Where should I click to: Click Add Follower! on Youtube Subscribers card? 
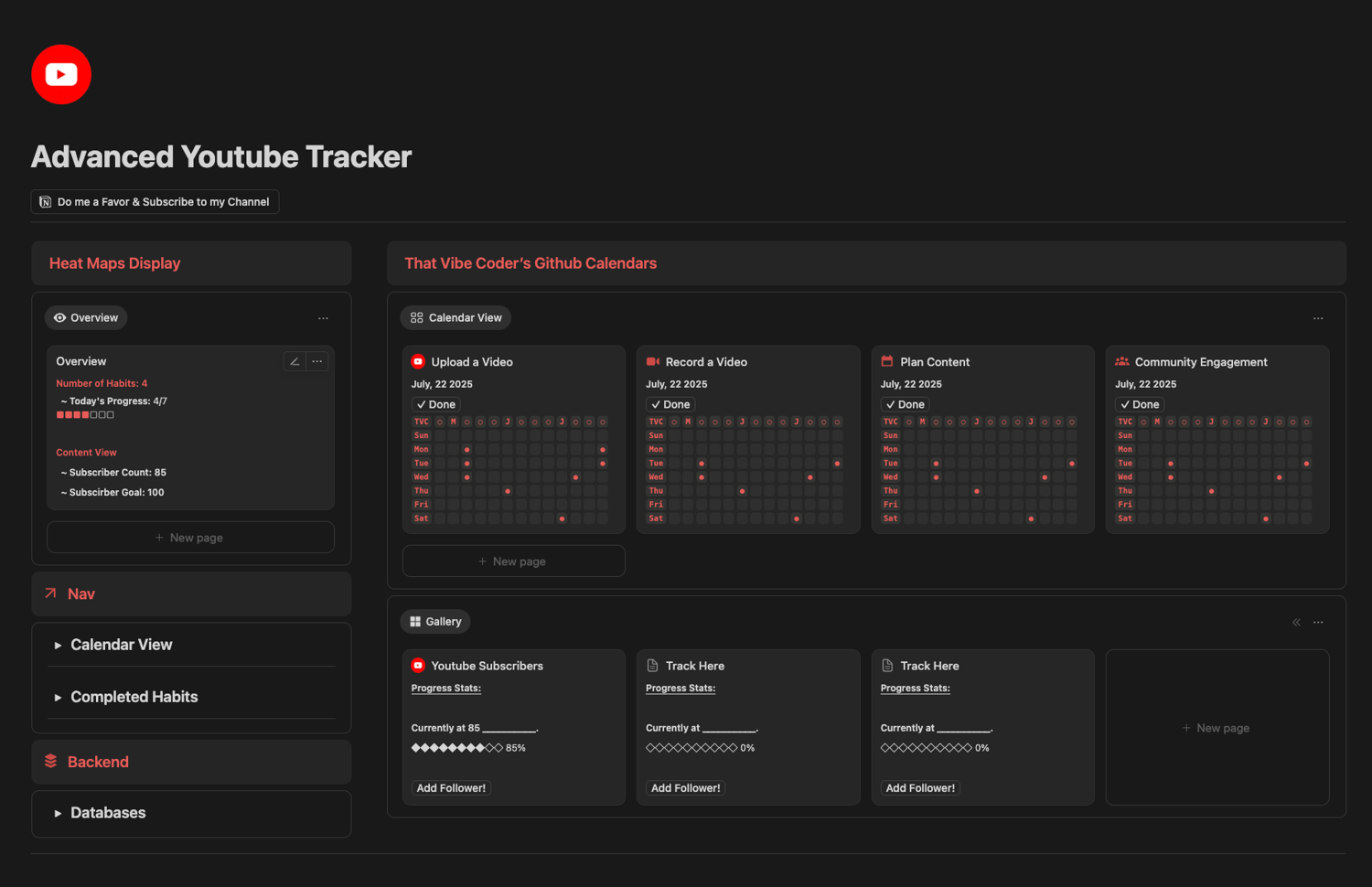[x=451, y=788]
